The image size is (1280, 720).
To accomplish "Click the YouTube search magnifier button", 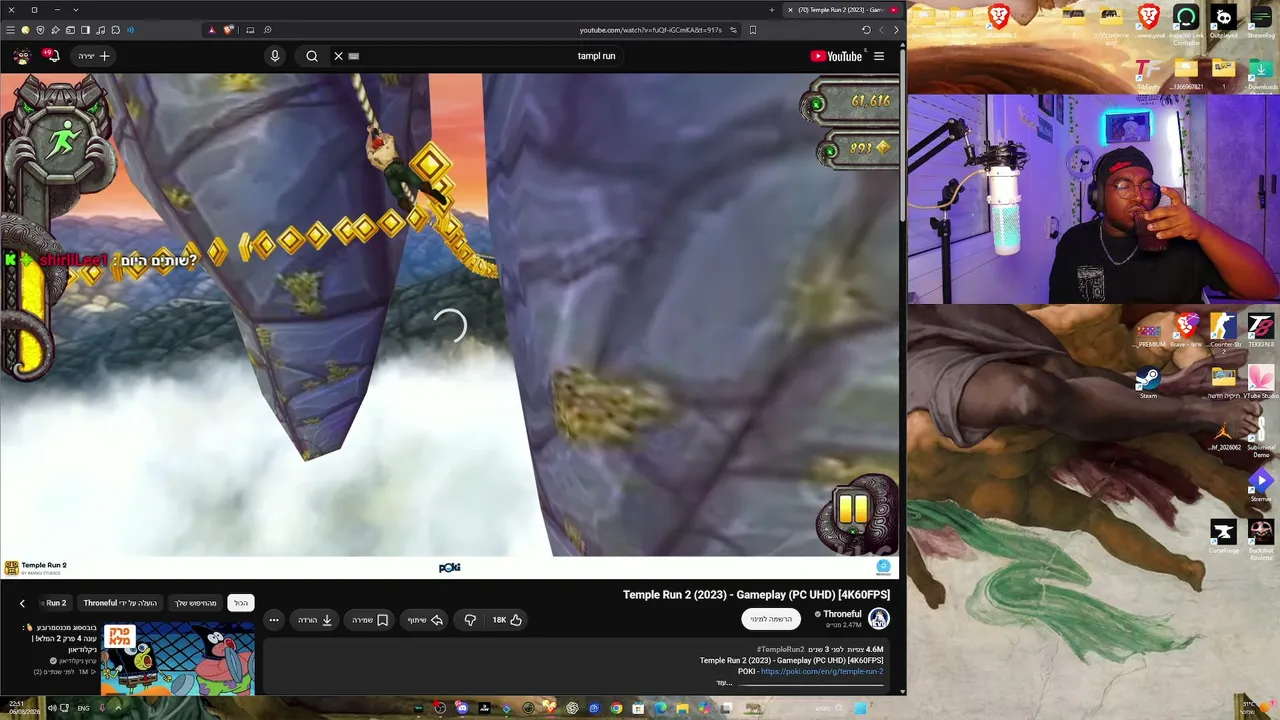I will click(312, 56).
